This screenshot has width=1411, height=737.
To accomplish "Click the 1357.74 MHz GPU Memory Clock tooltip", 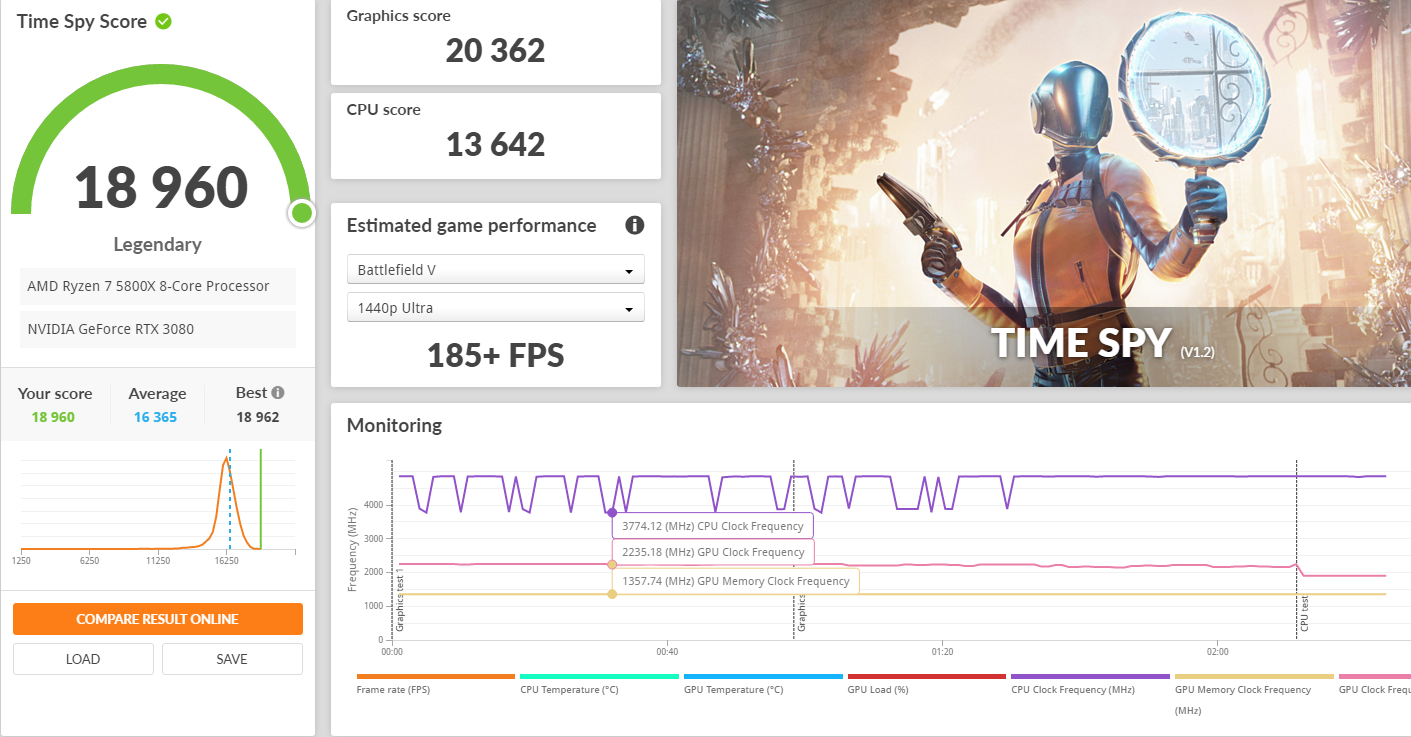I will (x=736, y=581).
